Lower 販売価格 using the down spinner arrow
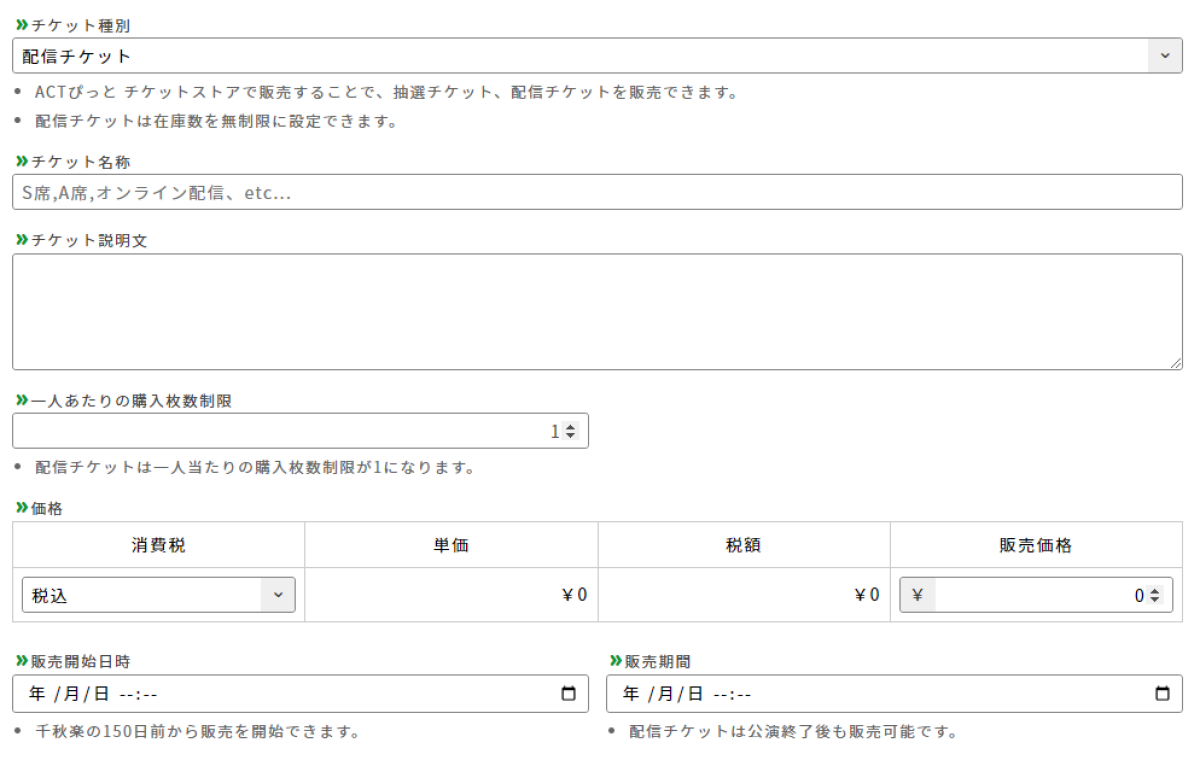Image resolution: width=1200 pixels, height=760 pixels. tap(1155, 600)
